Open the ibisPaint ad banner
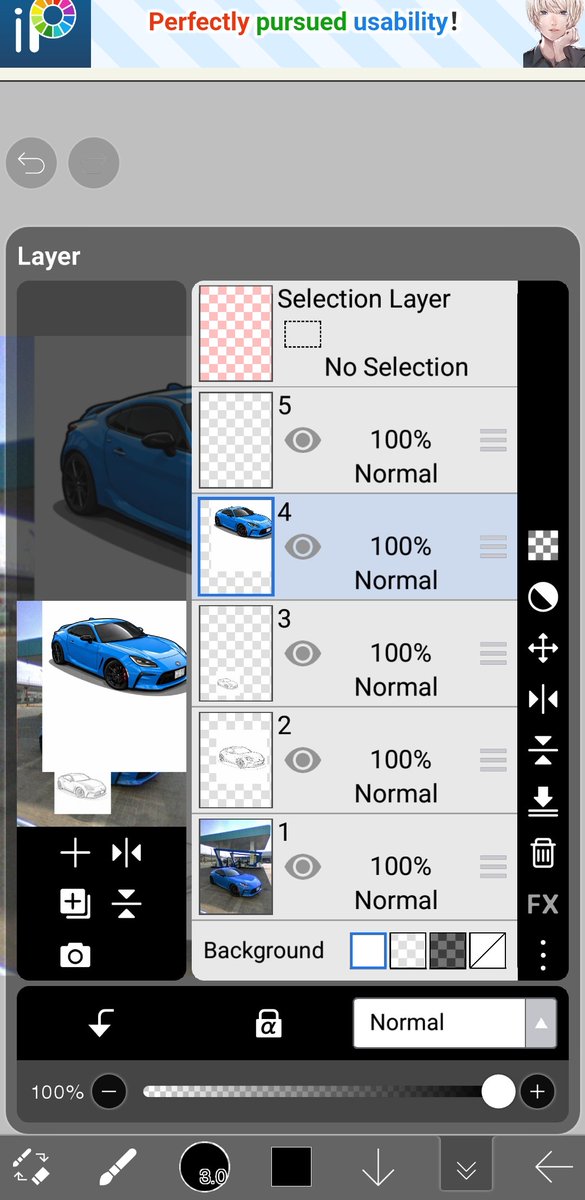 [292, 33]
